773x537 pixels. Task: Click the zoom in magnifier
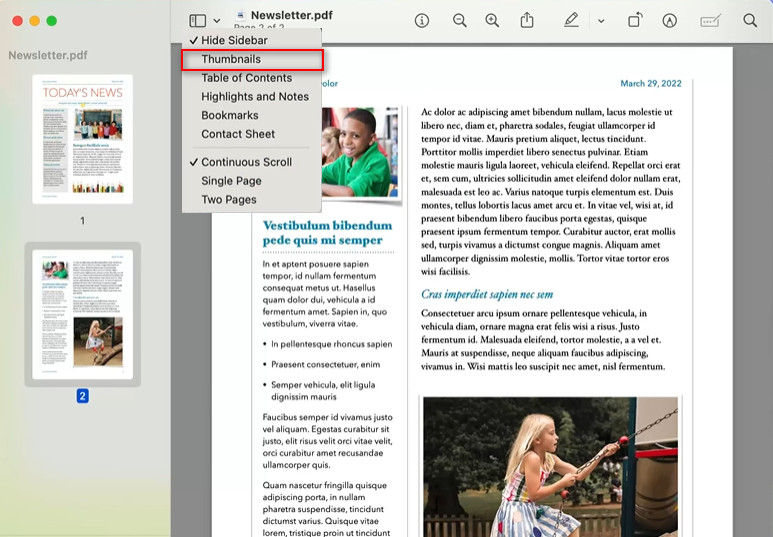coord(492,21)
